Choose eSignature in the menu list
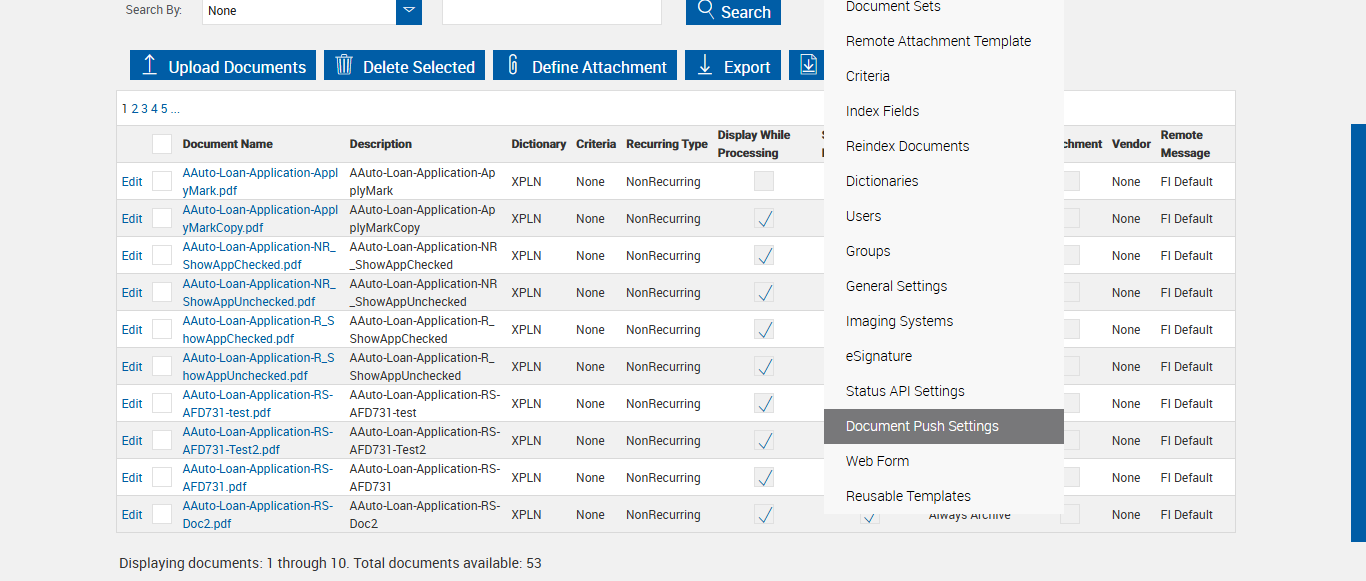 [x=879, y=356]
